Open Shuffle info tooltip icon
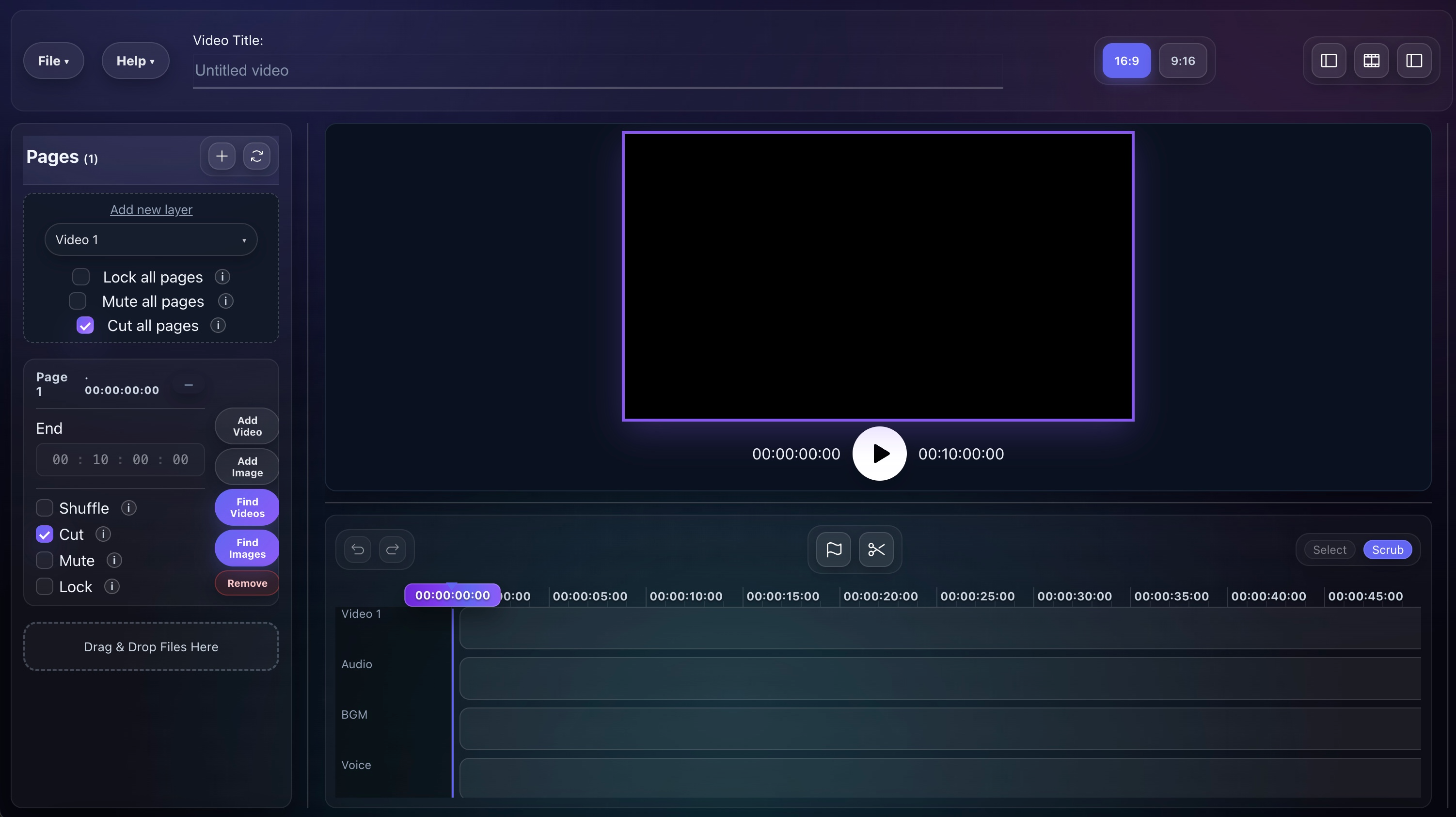The height and width of the screenshot is (817, 1456). (128, 508)
